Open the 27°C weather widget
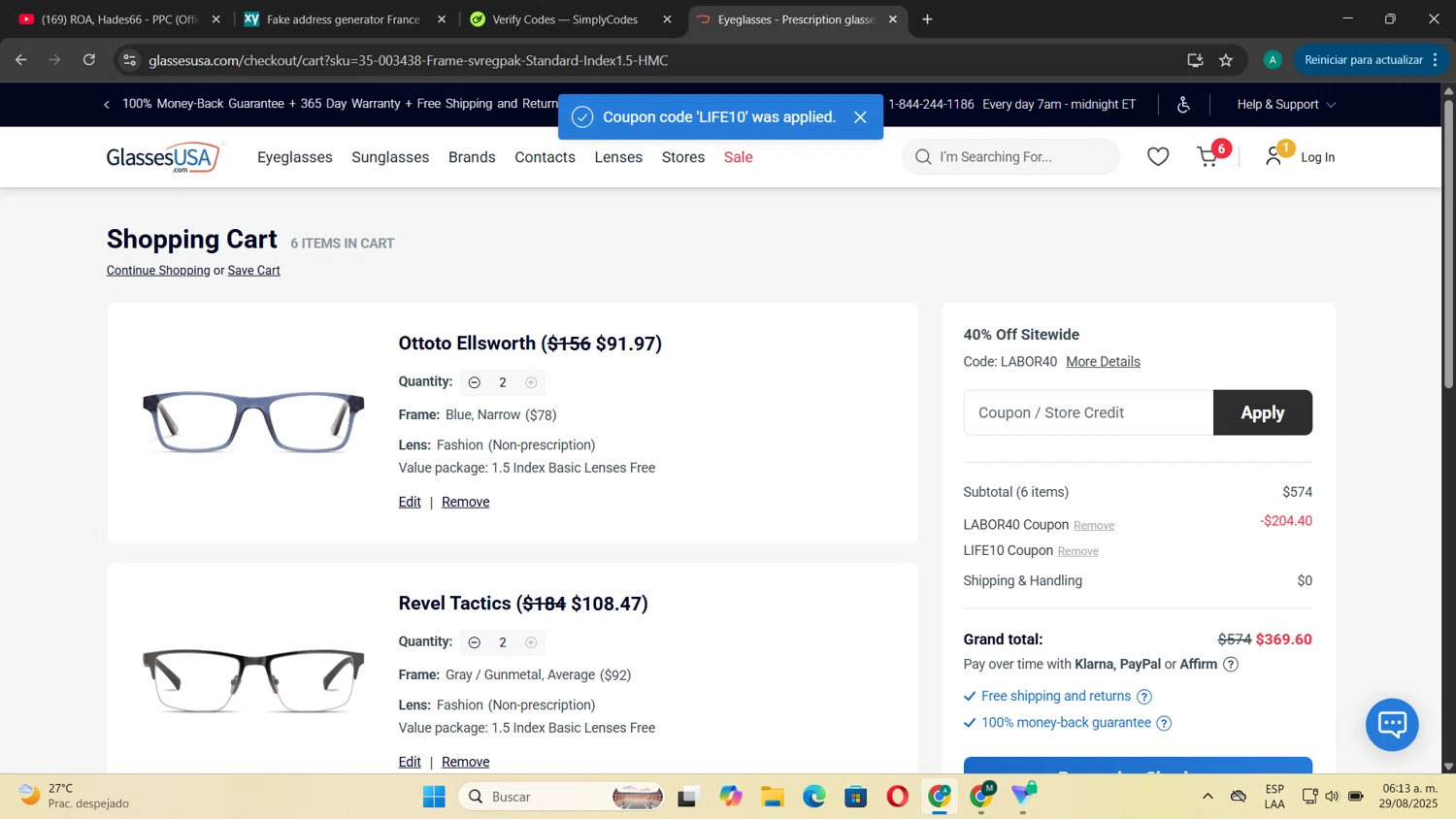The width and height of the screenshot is (1456, 819). coord(73,796)
